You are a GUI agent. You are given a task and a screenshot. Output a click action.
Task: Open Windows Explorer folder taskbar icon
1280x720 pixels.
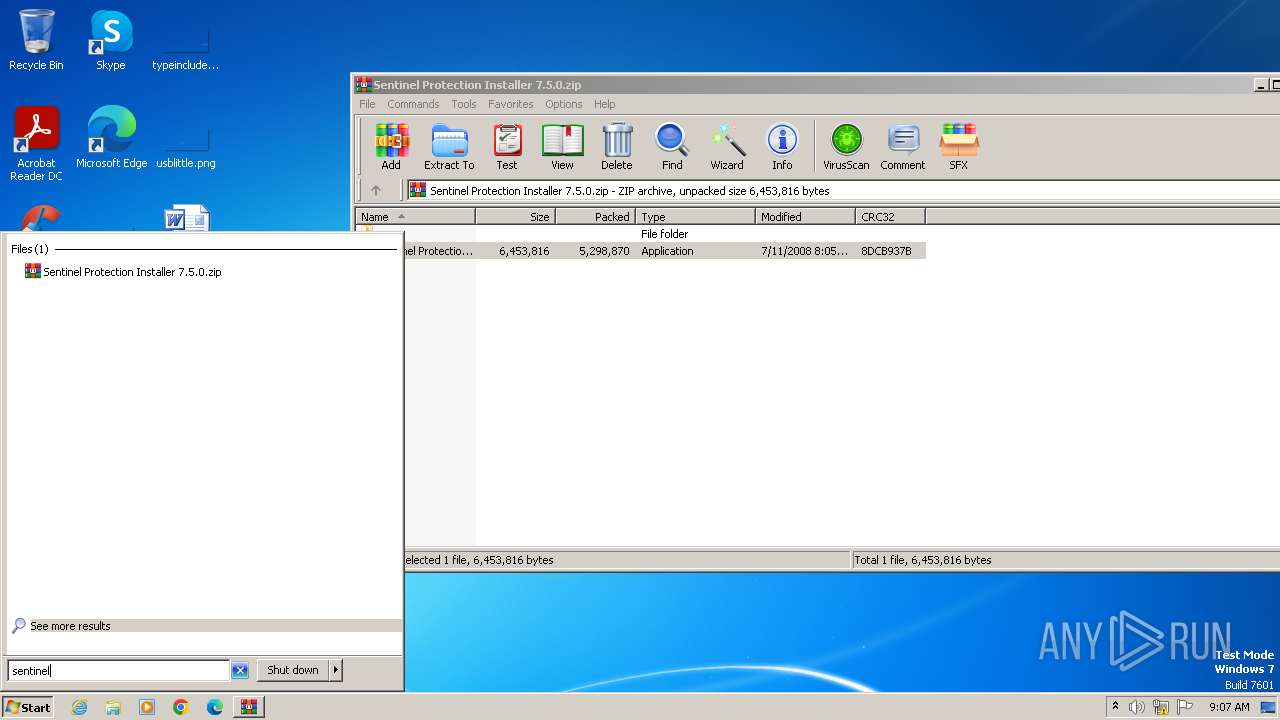click(x=113, y=707)
